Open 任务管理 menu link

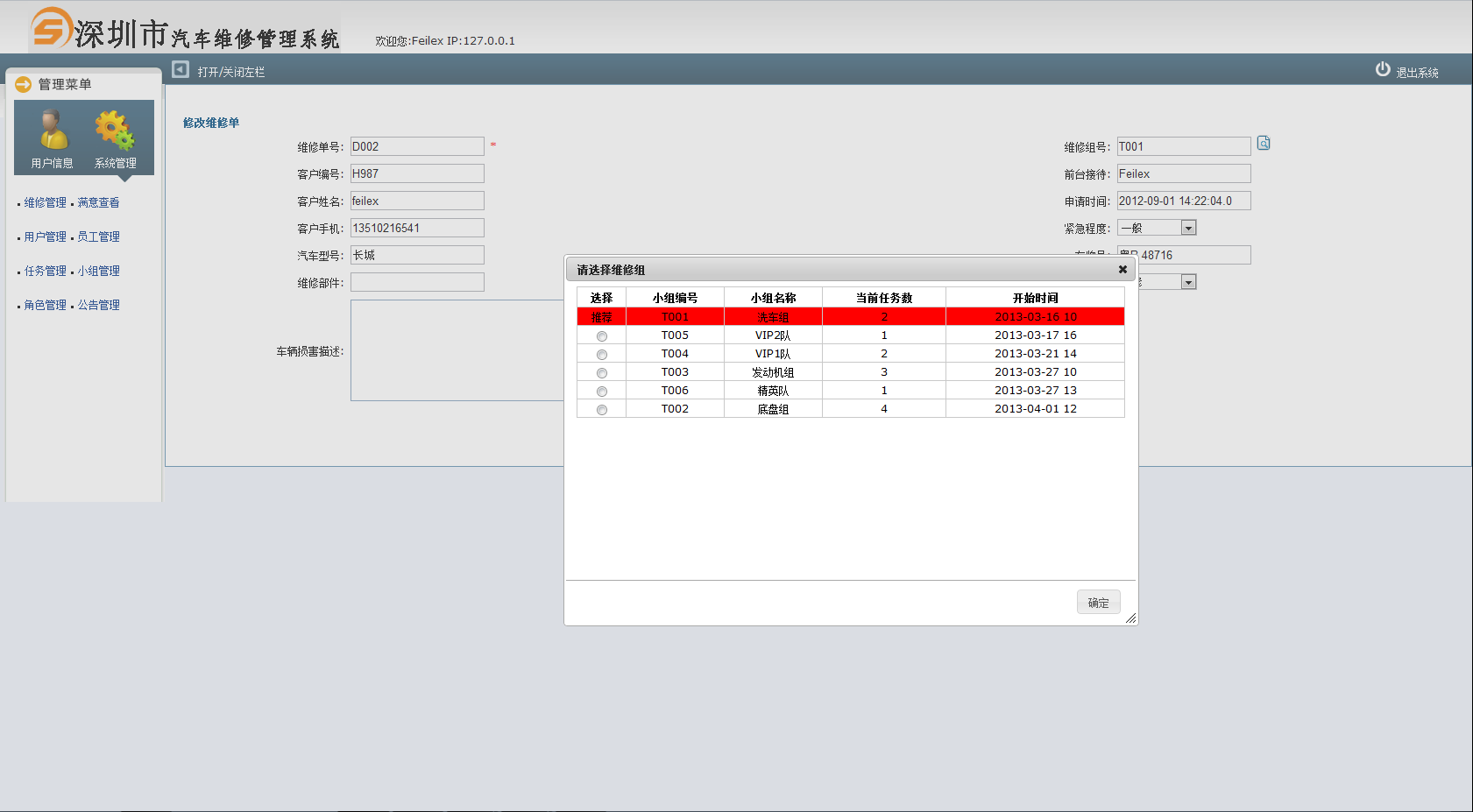(x=46, y=271)
